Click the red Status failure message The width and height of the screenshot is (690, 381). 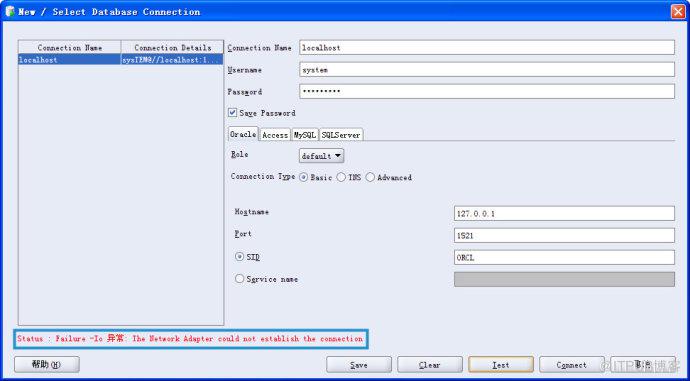click(190, 339)
